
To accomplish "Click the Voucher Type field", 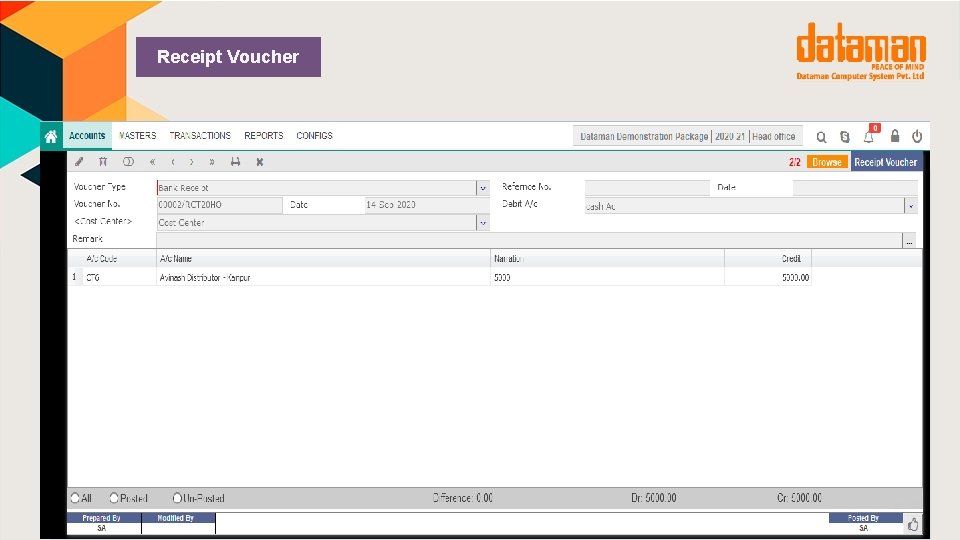I will pos(317,188).
